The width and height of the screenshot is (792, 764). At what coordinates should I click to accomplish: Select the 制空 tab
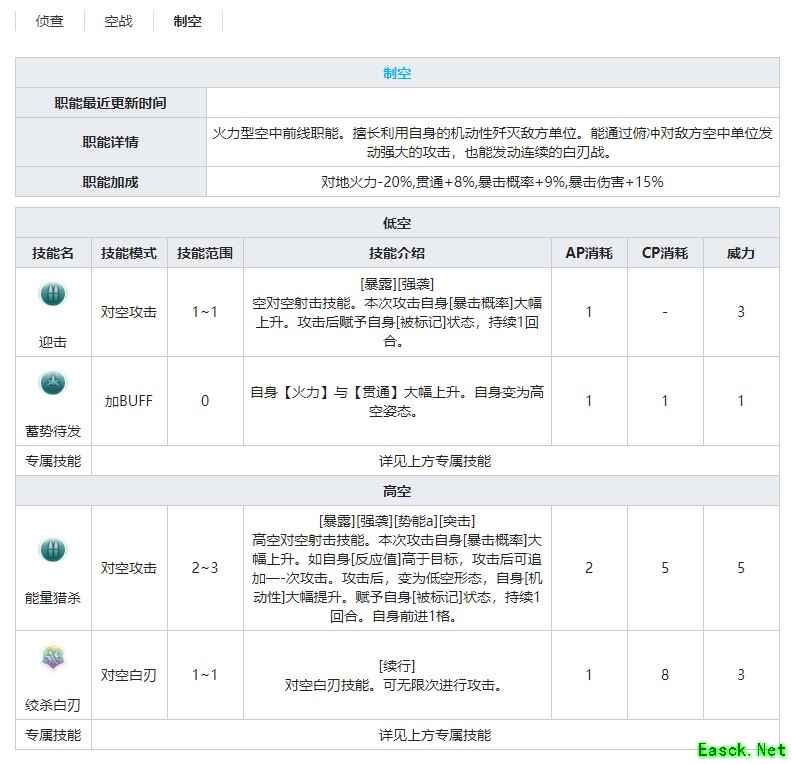coord(187,21)
